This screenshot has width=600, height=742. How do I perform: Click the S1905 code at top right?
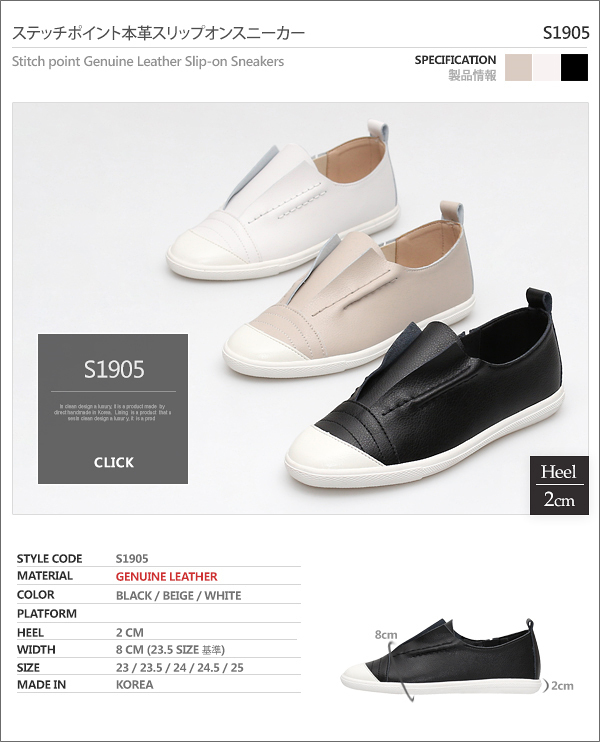click(566, 33)
